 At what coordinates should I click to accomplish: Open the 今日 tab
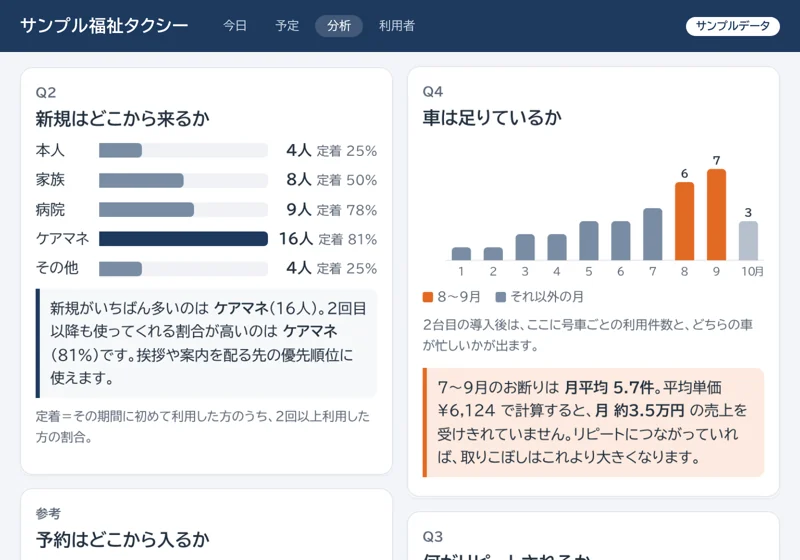coord(235,26)
